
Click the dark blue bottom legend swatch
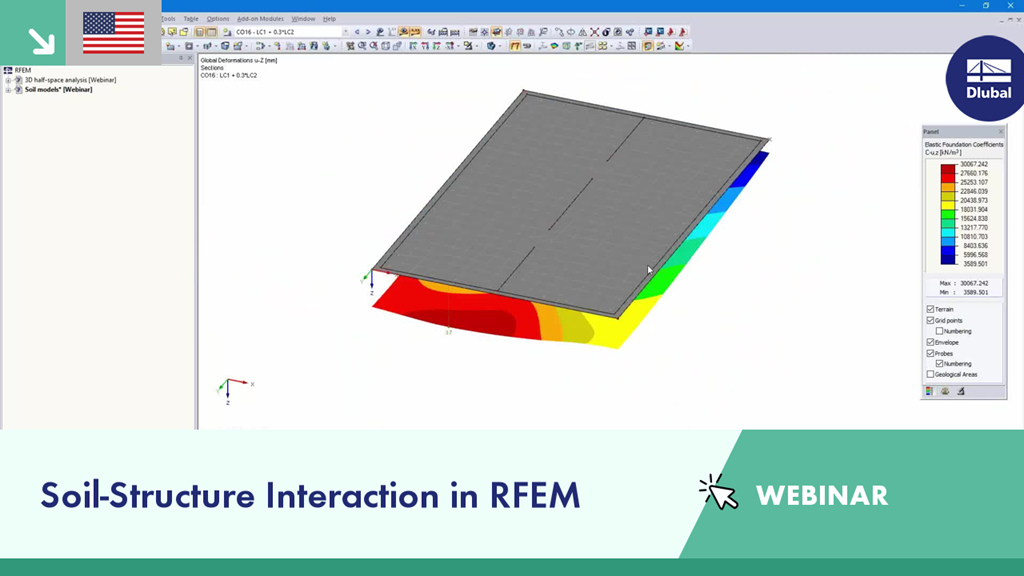coord(948,259)
